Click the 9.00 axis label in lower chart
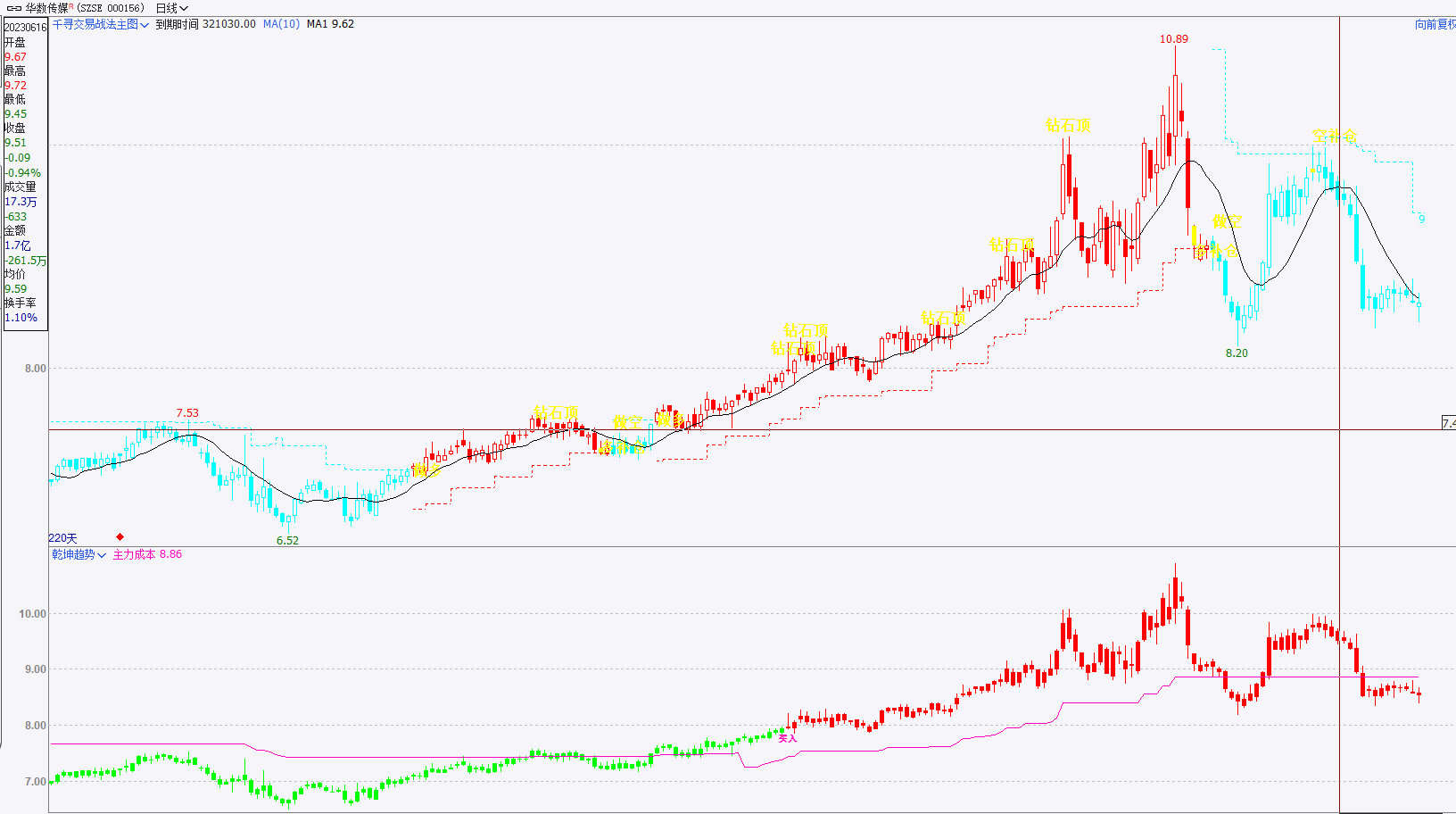 pyautogui.click(x=35, y=669)
